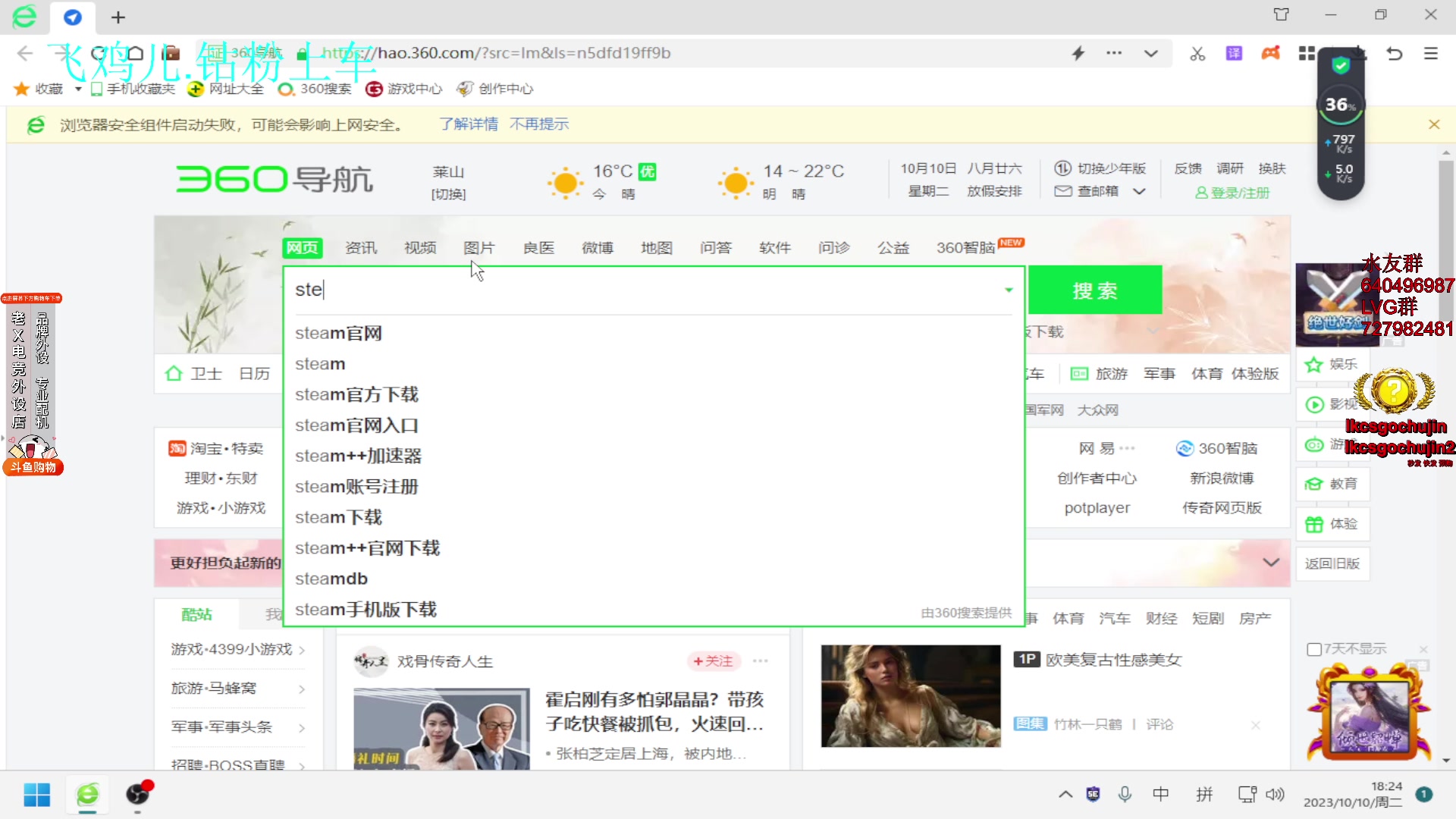This screenshot has width=1456, height=819.
Task: Collapse suggestions via search box green arrow
Action: (1009, 290)
